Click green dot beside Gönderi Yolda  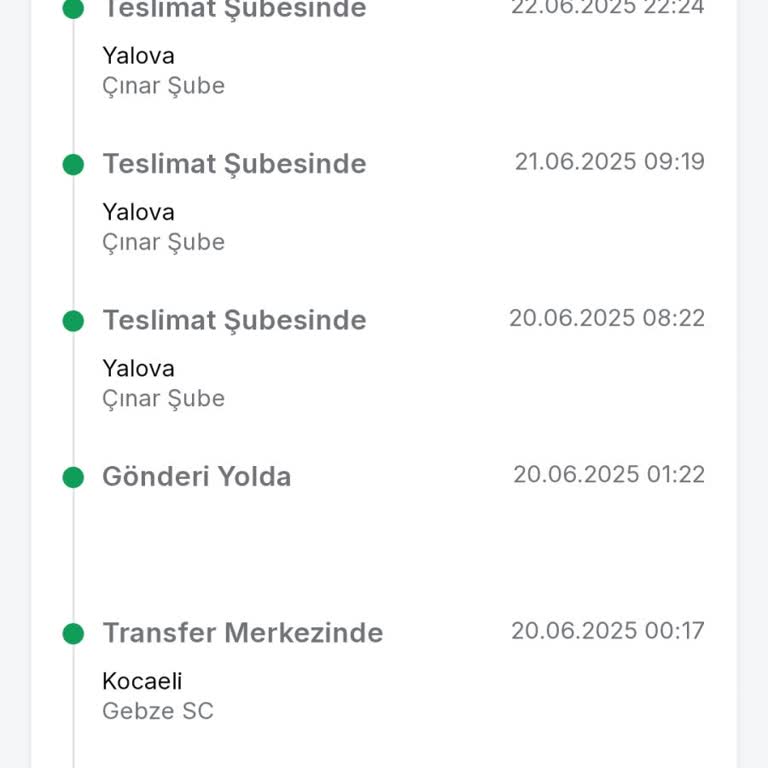pos(73,477)
